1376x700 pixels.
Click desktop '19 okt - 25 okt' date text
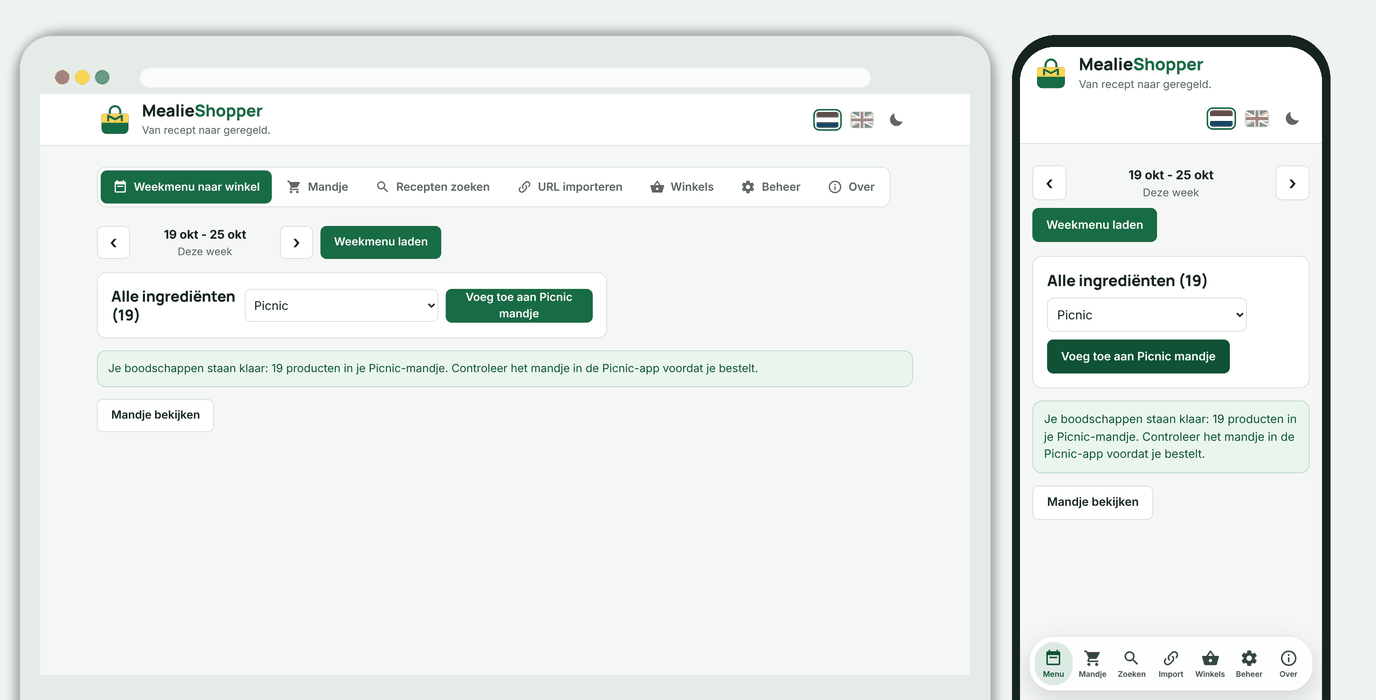coord(205,235)
